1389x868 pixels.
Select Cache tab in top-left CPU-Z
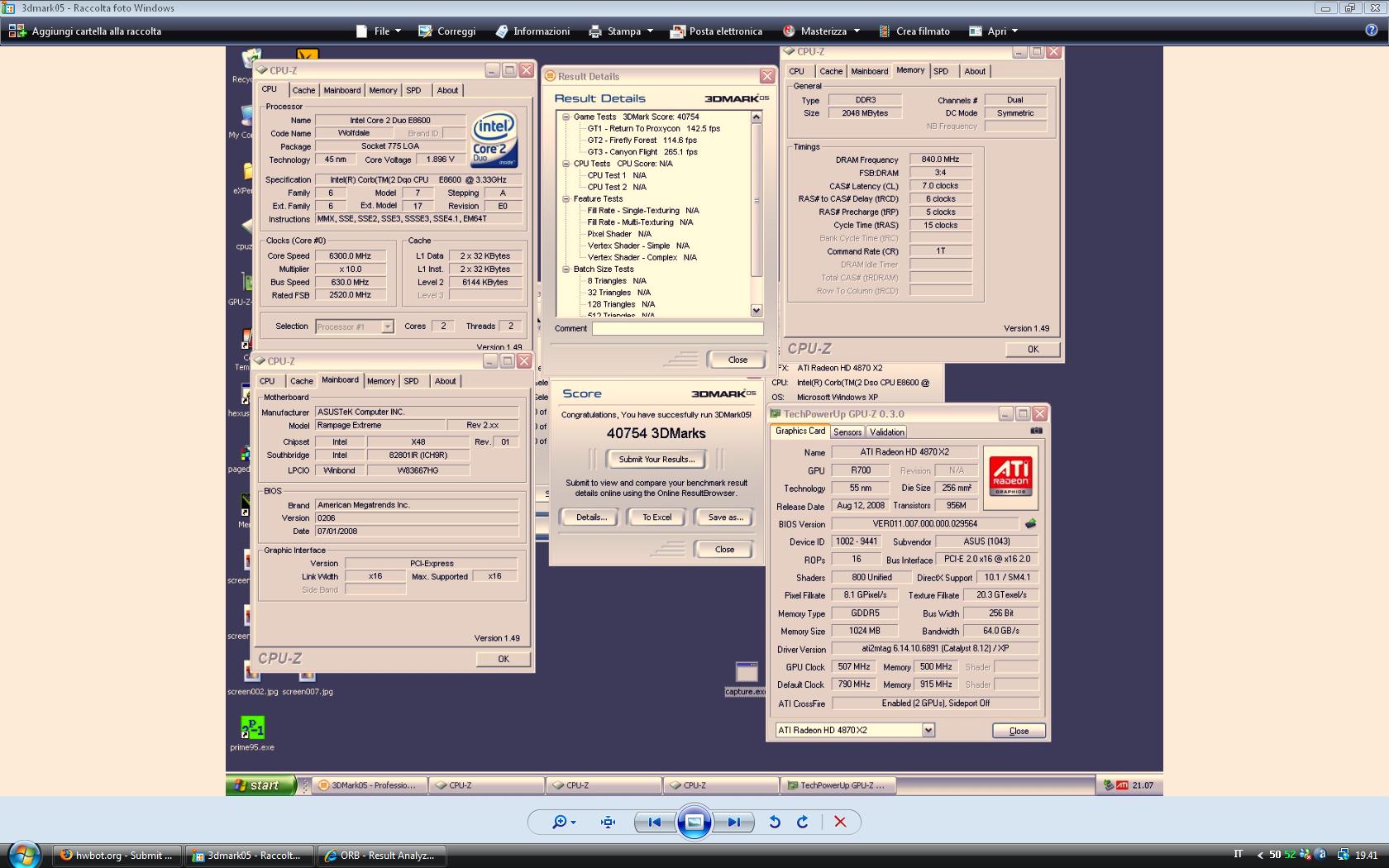(303, 90)
